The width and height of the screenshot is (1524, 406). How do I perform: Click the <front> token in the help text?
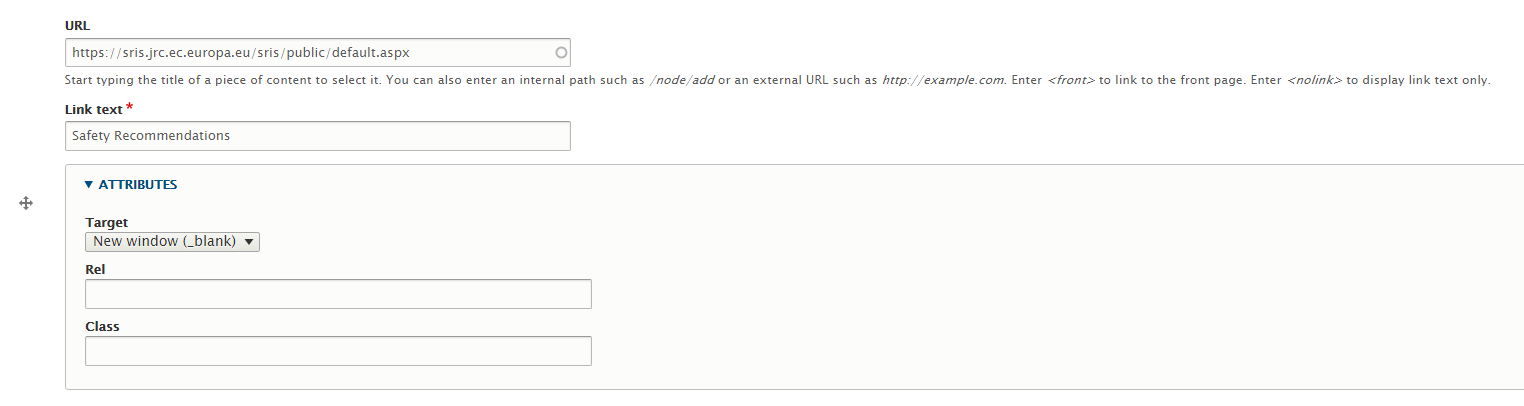click(1071, 80)
